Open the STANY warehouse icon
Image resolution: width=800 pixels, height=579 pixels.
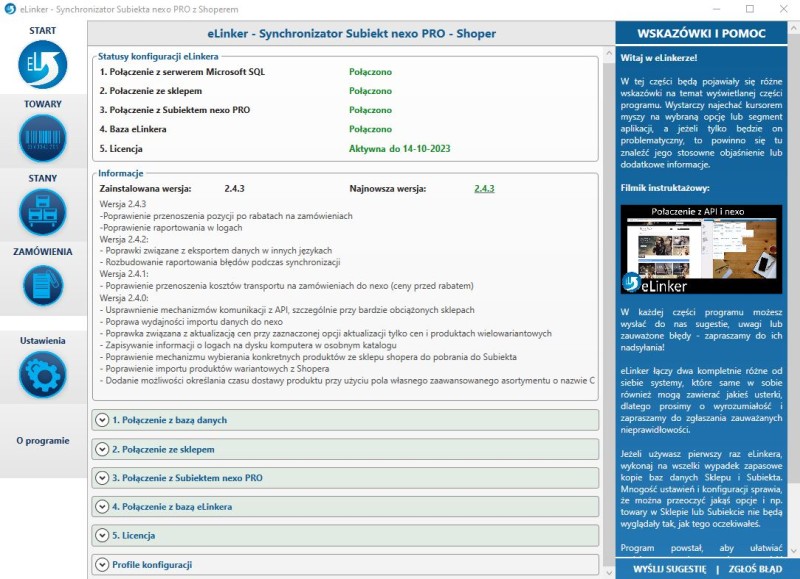pos(43,212)
